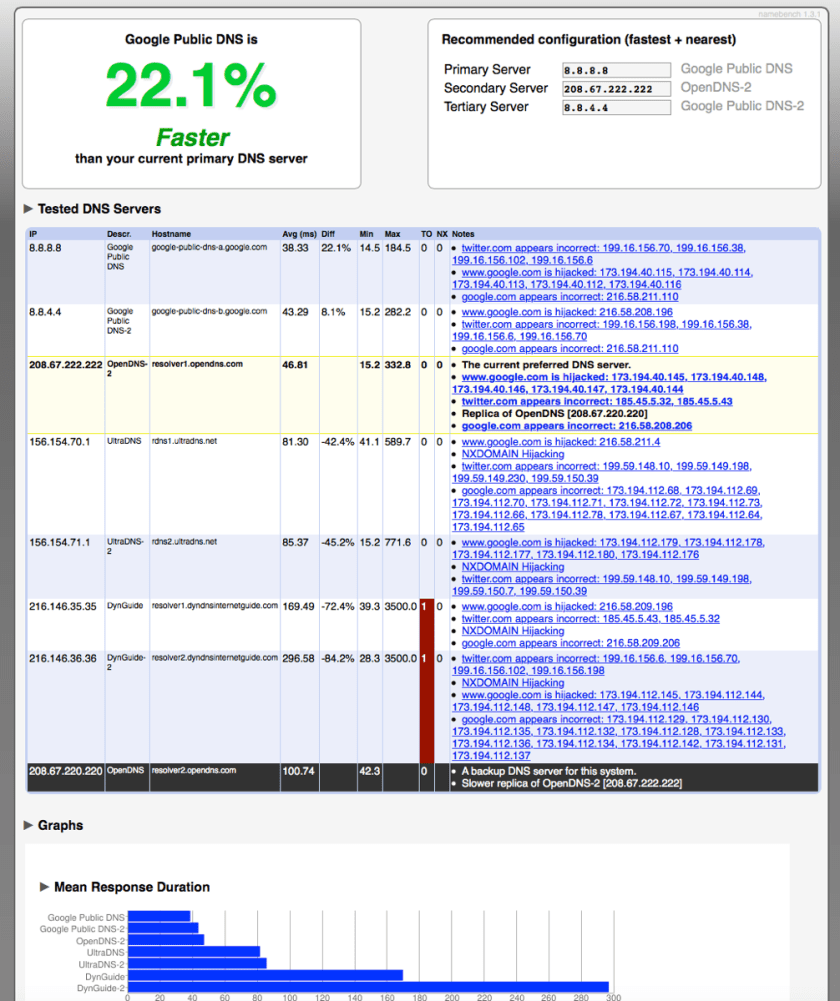Focus the Tertiary Server 8.8.4.4 field
Viewport: 840px width, 1001px height.
[x=616, y=107]
